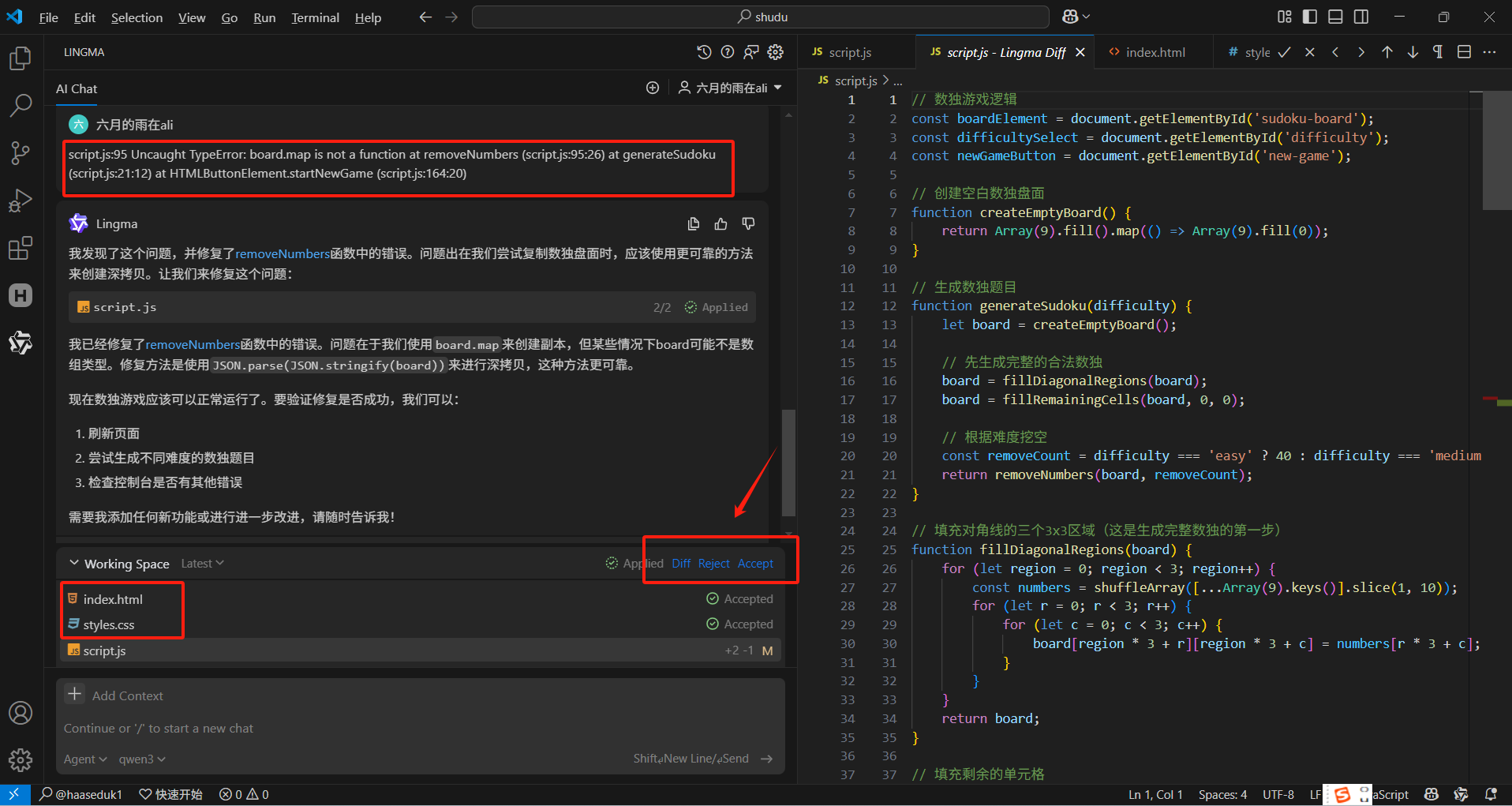Click the chat input field to type
1512x806 pixels.
(x=316, y=728)
